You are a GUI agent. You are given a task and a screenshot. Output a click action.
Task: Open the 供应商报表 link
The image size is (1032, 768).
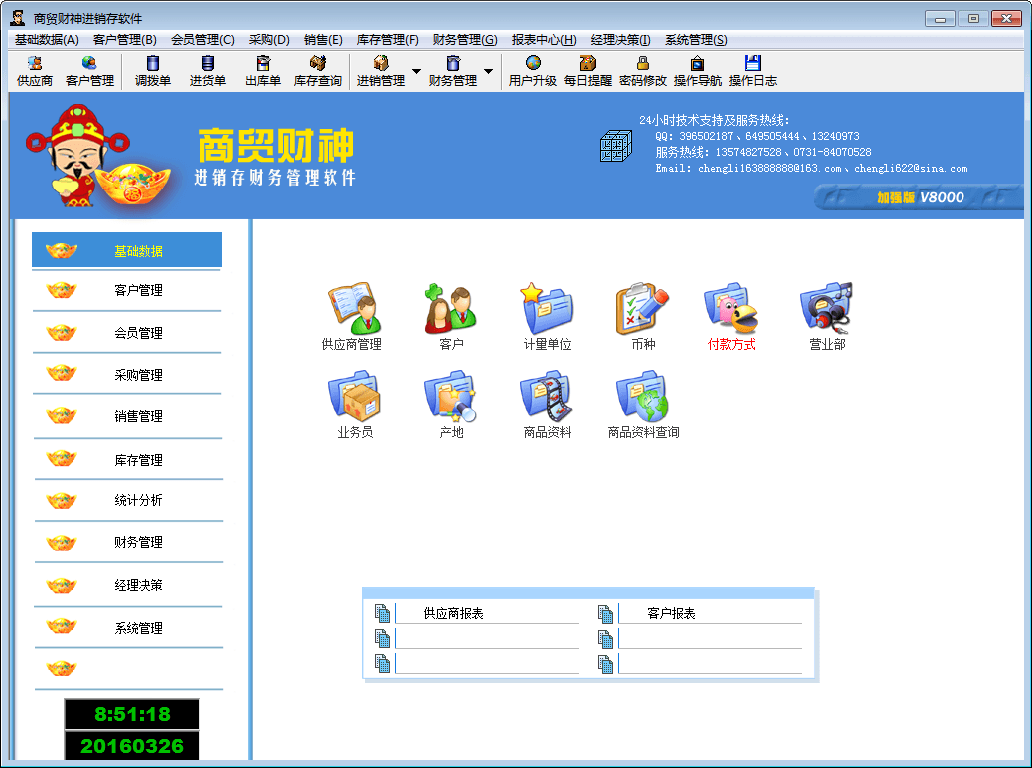tap(453, 613)
